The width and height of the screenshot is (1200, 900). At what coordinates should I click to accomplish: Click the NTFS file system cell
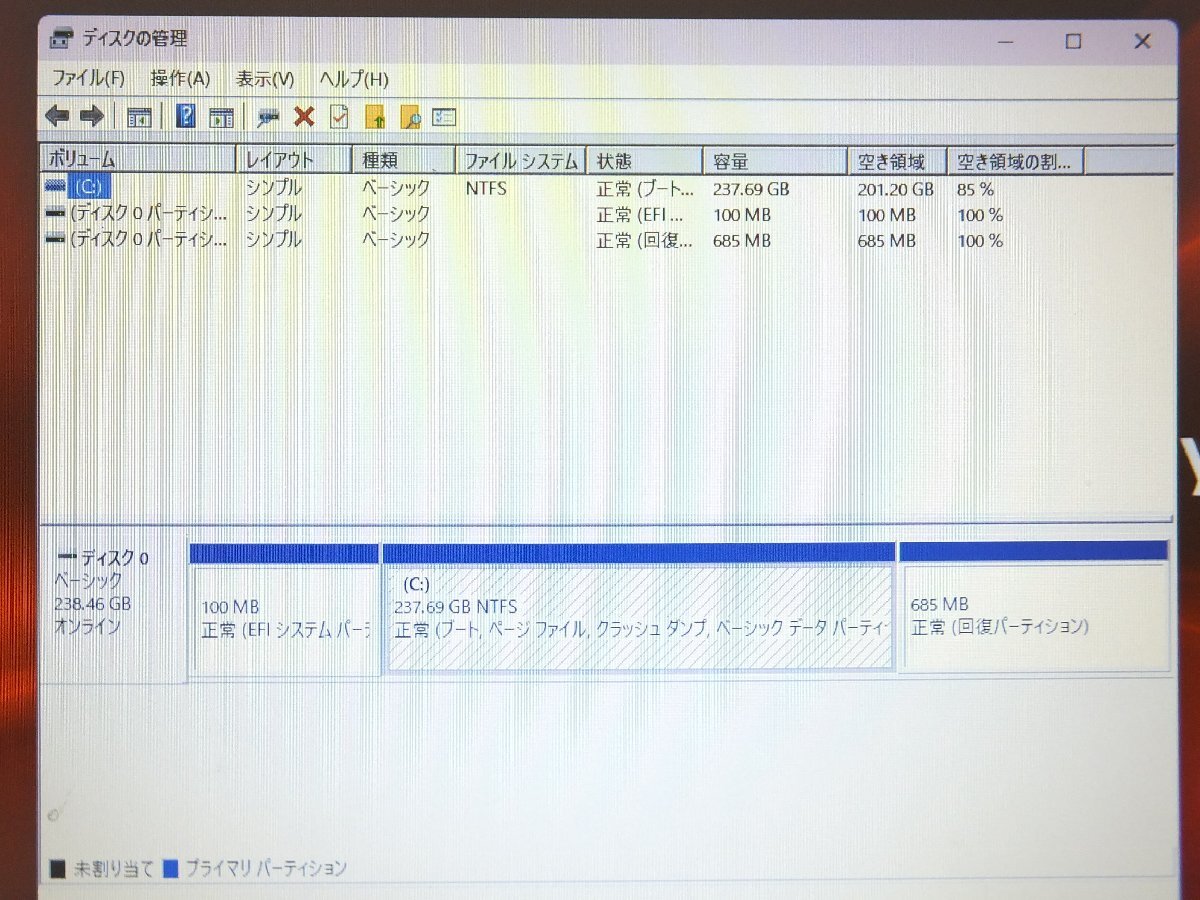click(x=486, y=187)
